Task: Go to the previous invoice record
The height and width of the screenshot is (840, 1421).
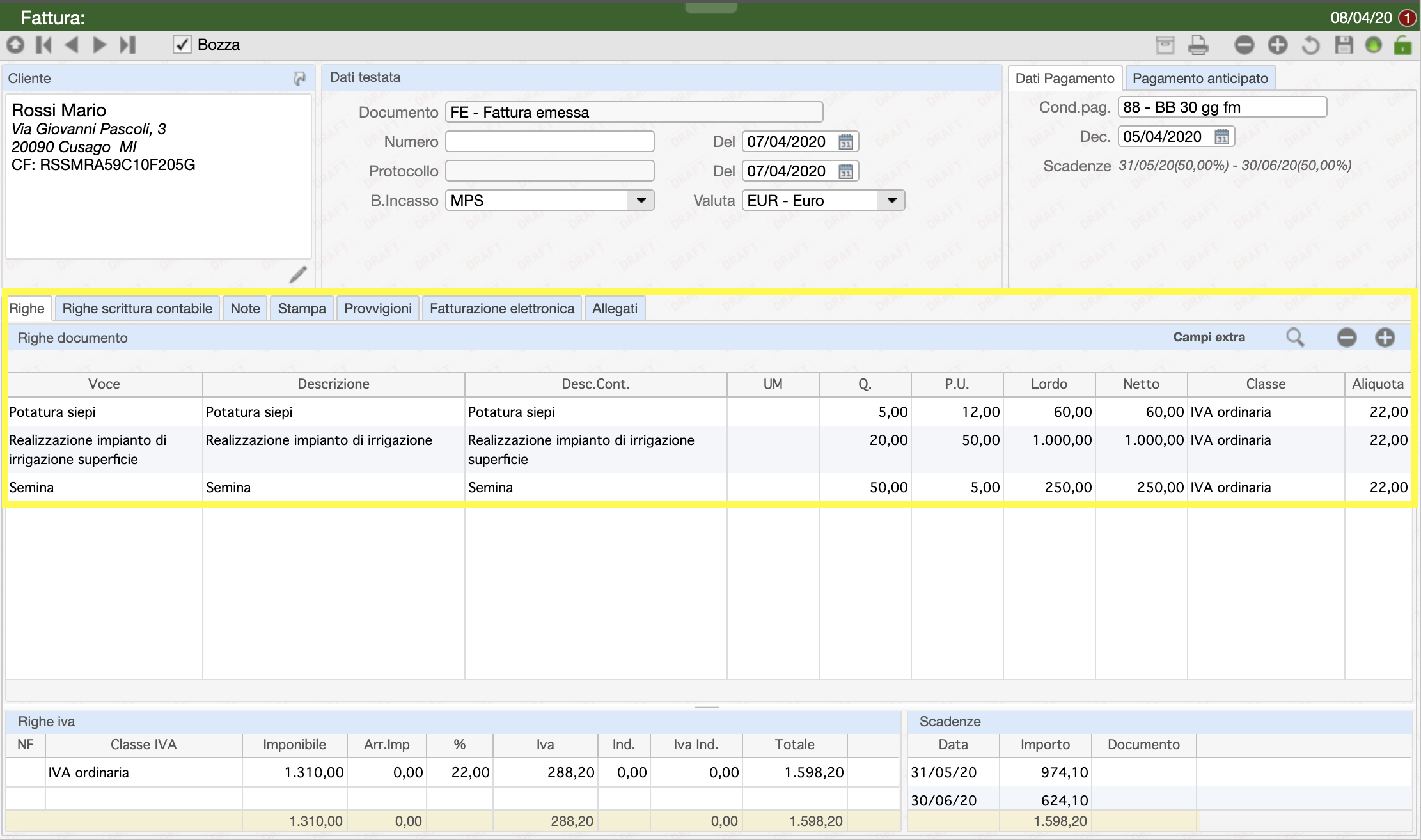Action: (72, 45)
